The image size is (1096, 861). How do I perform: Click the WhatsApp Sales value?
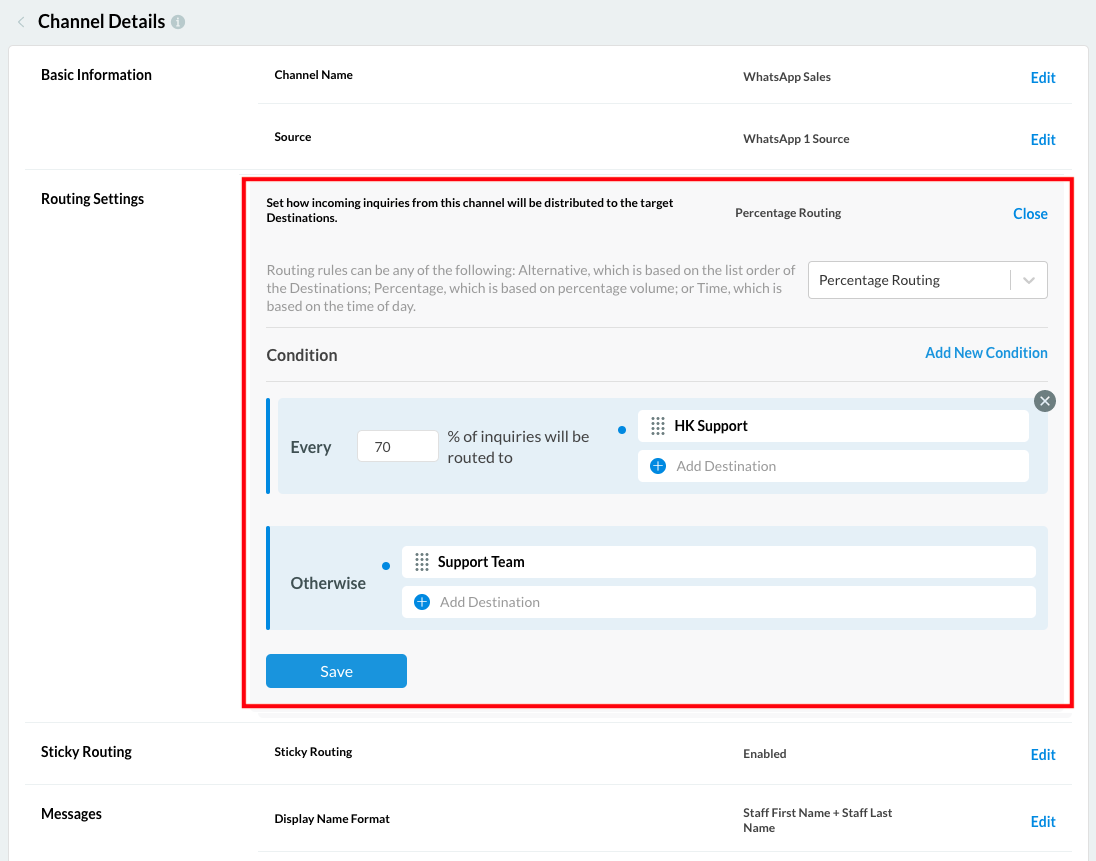pos(786,77)
